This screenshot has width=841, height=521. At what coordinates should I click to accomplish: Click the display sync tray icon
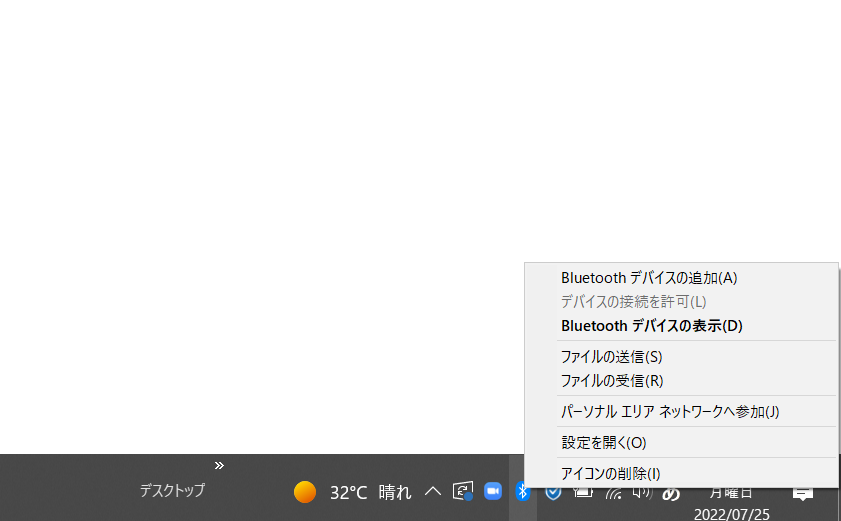463,491
